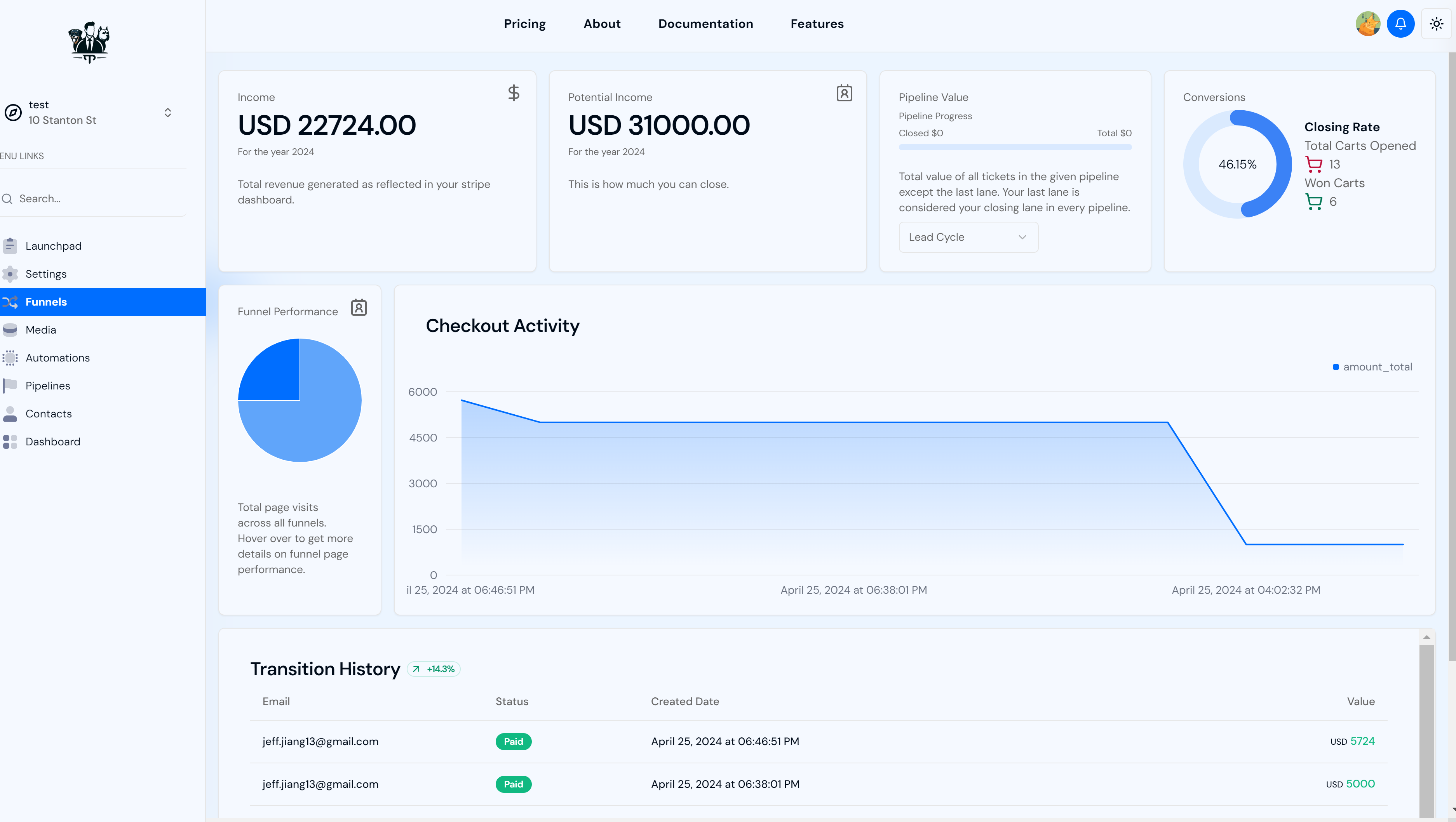Click the Funnel Performance contact icon
The height and width of the screenshot is (822, 1456).
coord(358,308)
